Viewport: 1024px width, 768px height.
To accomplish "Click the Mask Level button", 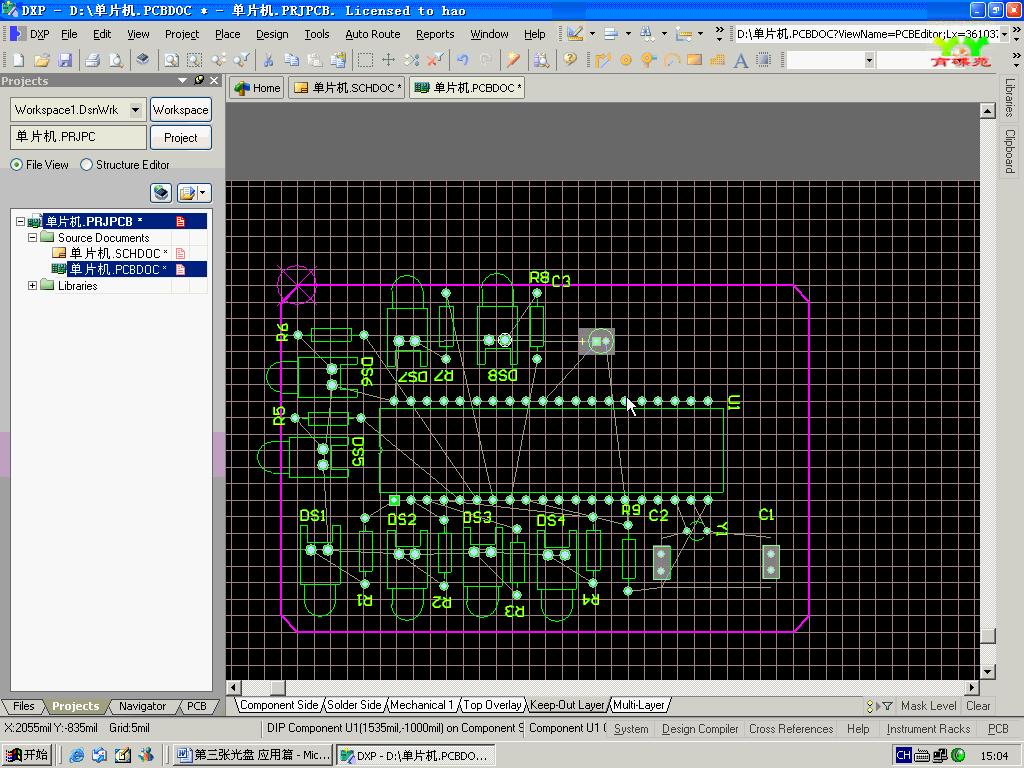I will click(x=928, y=706).
